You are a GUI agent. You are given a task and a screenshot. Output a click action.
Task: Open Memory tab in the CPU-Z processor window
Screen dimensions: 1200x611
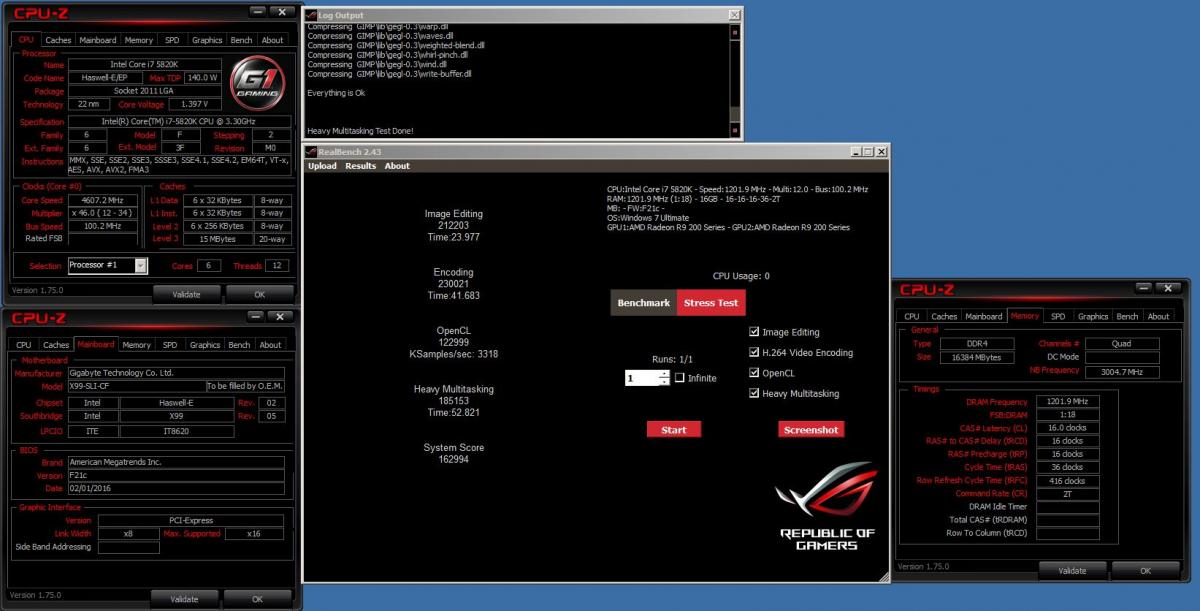tap(139, 40)
